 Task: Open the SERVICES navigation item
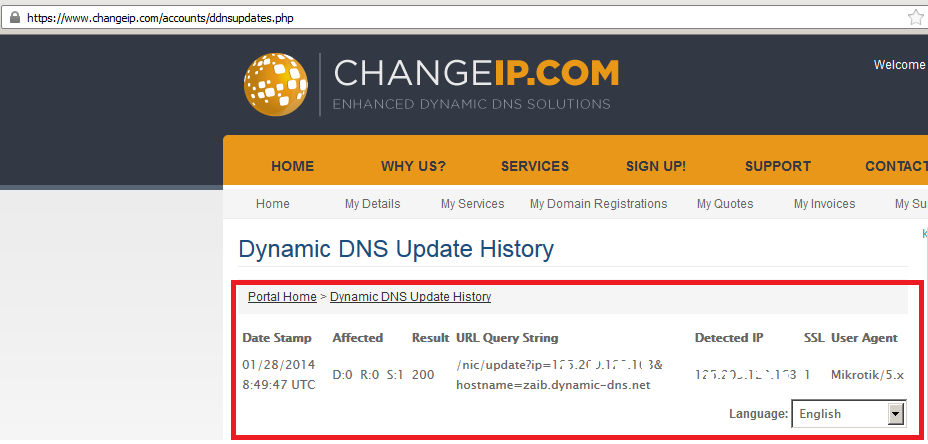click(x=535, y=166)
